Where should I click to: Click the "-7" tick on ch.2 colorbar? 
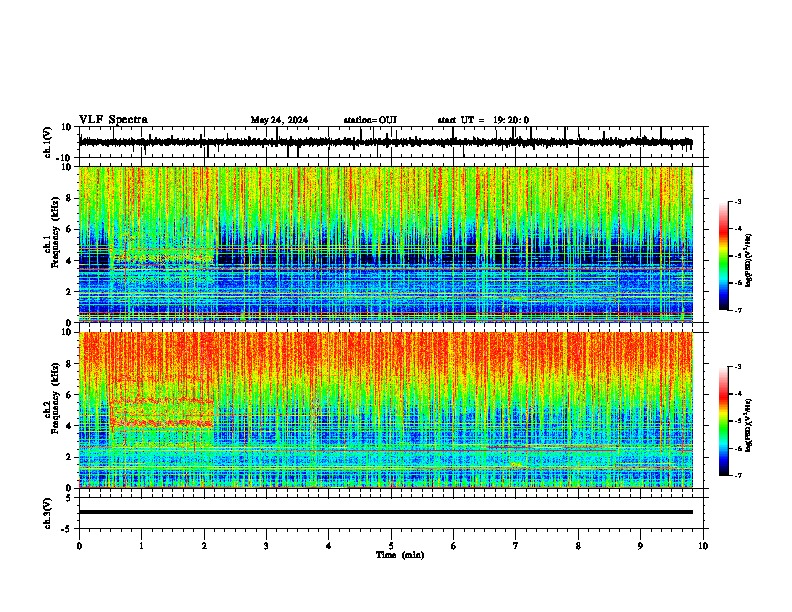click(x=737, y=475)
